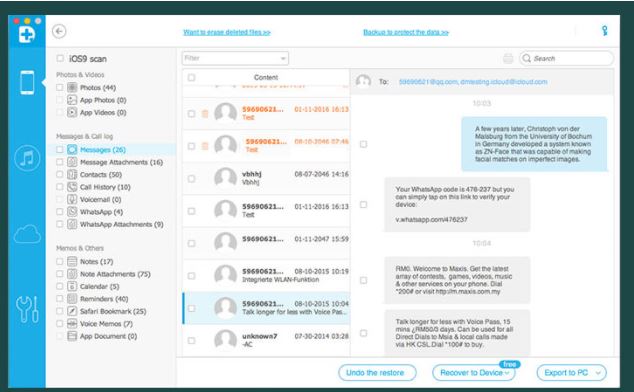This screenshot has width=634, height=392.
Task: Click the Safari Bookmark icon
Action: 72,311
